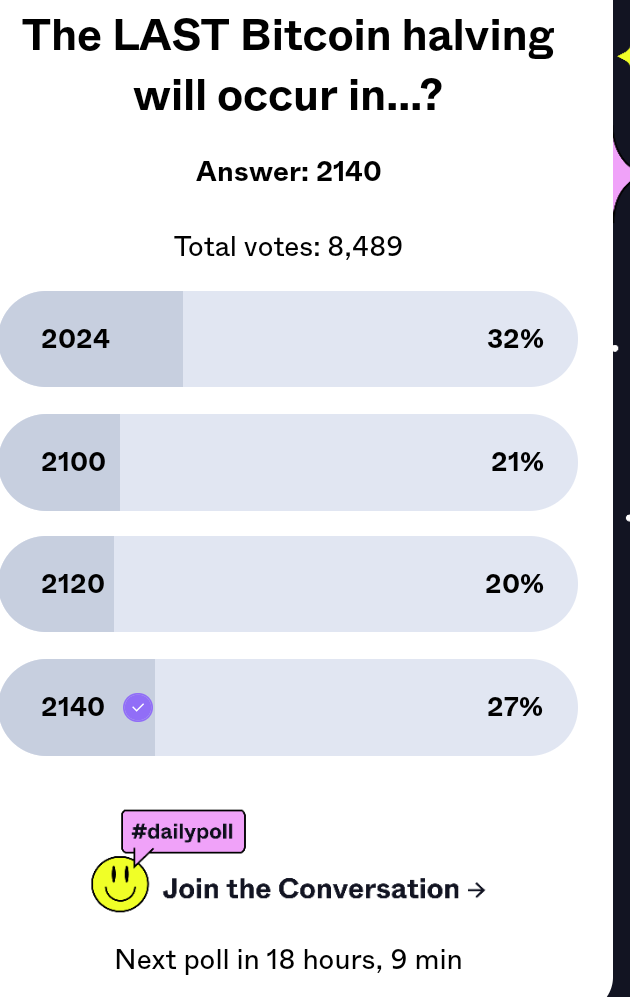Screen dimensions: 630x997
Task: Click the Next poll countdown text
Action: 288,959
